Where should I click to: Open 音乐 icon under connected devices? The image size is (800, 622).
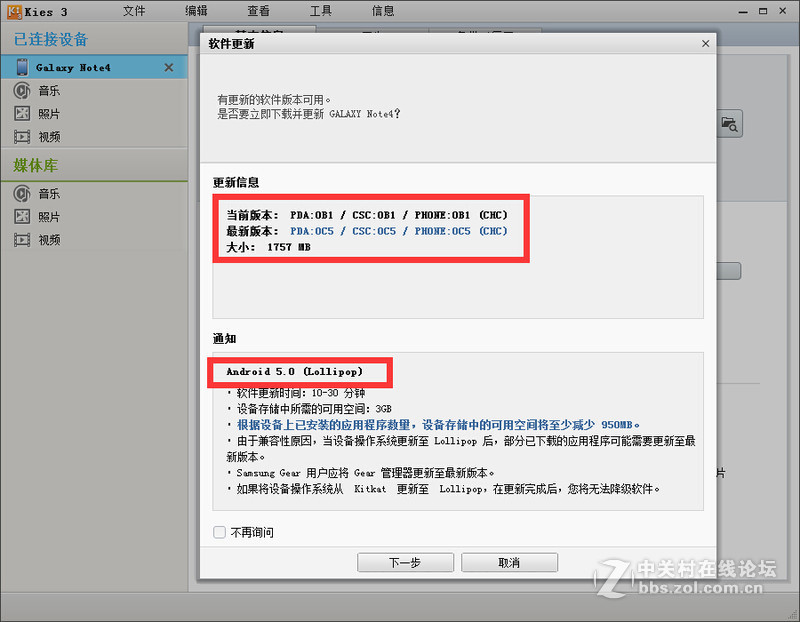[x=21, y=90]
